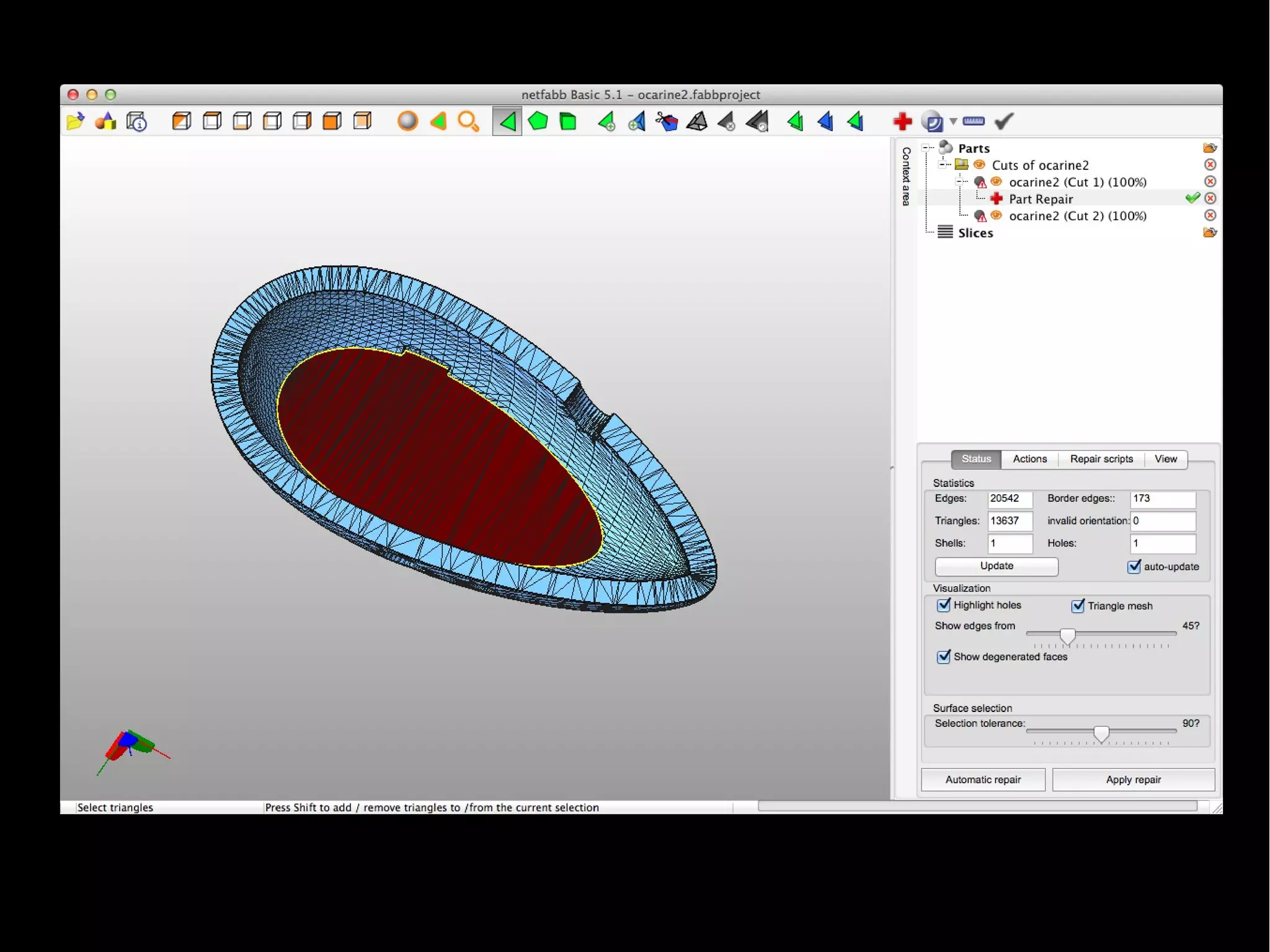The height and width of the screenshot is (952, 1270).
Task: Click the scissors cut tool icon
Action: tap(667, 122)
